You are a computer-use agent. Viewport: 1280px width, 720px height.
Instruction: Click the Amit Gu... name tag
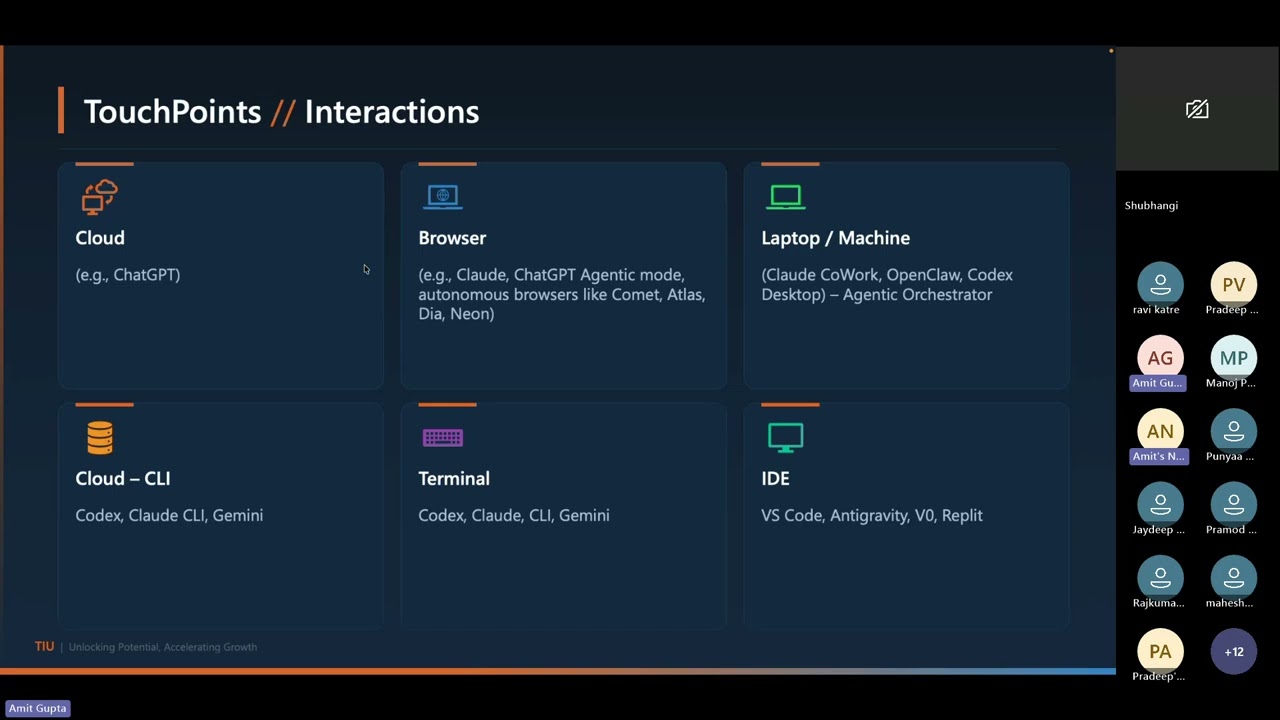click(1158, 383)
